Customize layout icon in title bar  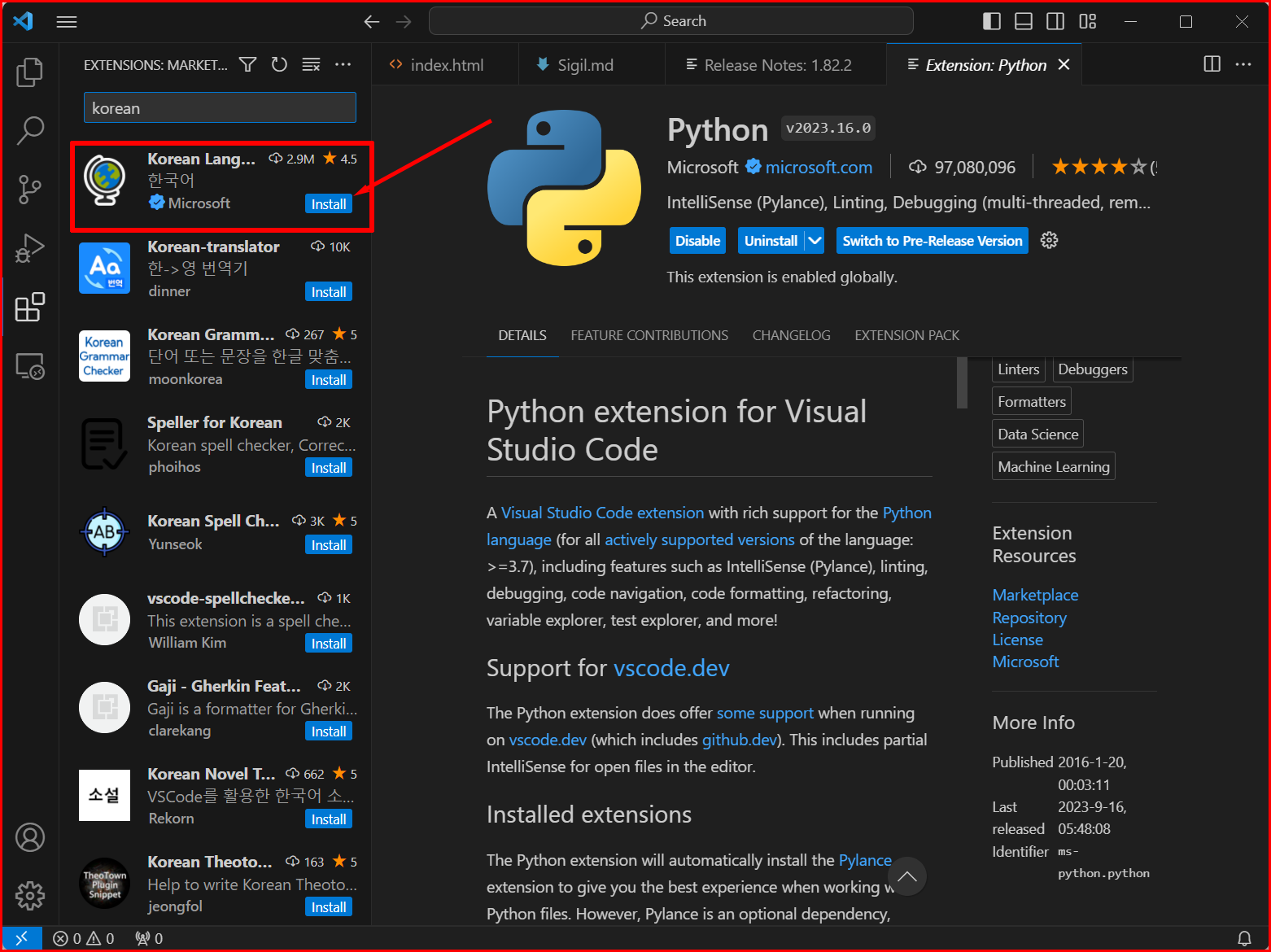coord(1088,22)
